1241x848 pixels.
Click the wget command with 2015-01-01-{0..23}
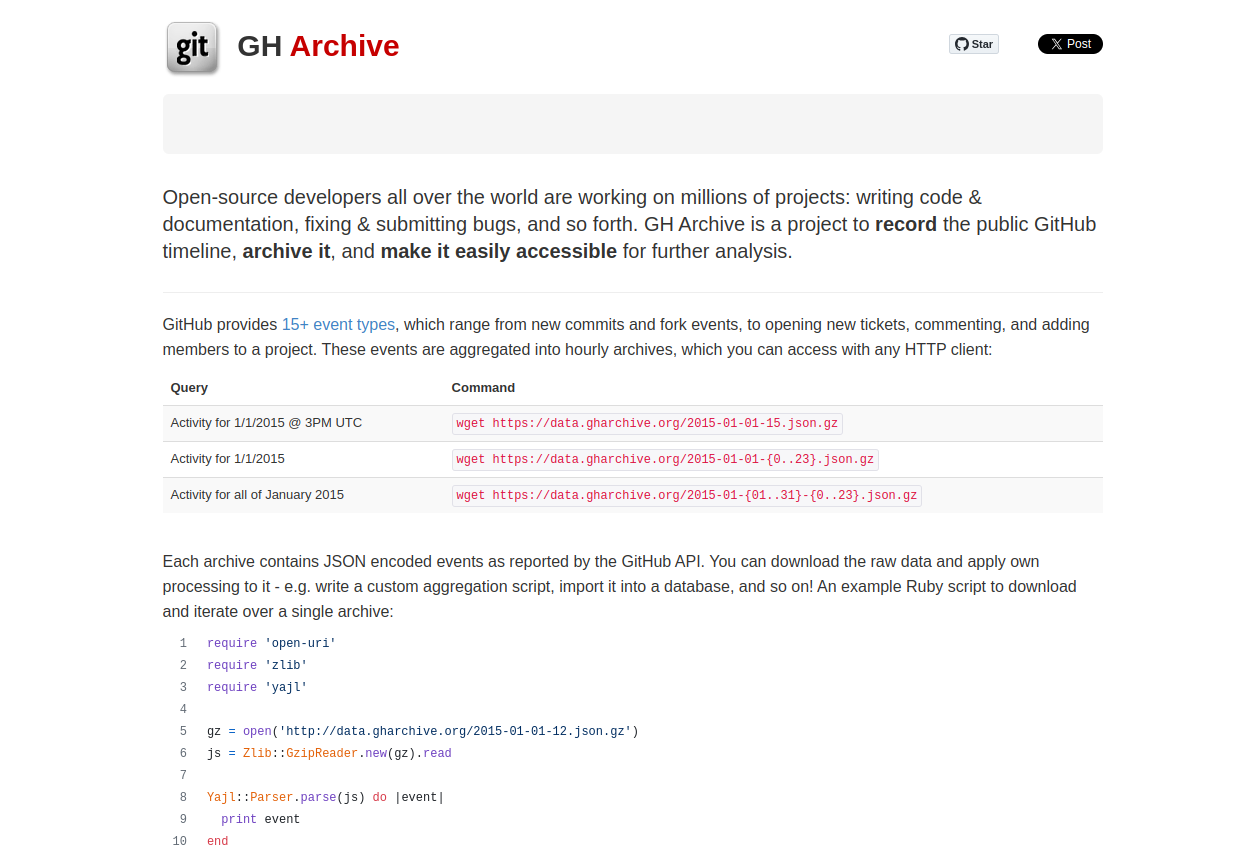point(665,460)
